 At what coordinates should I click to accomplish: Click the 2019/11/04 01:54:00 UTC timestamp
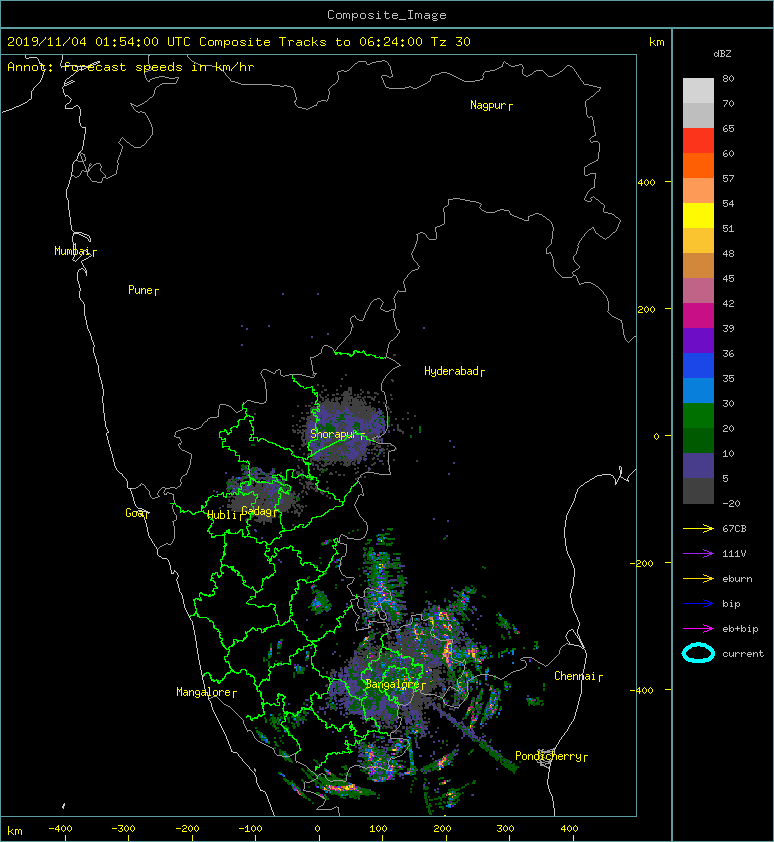click(99, 41)
